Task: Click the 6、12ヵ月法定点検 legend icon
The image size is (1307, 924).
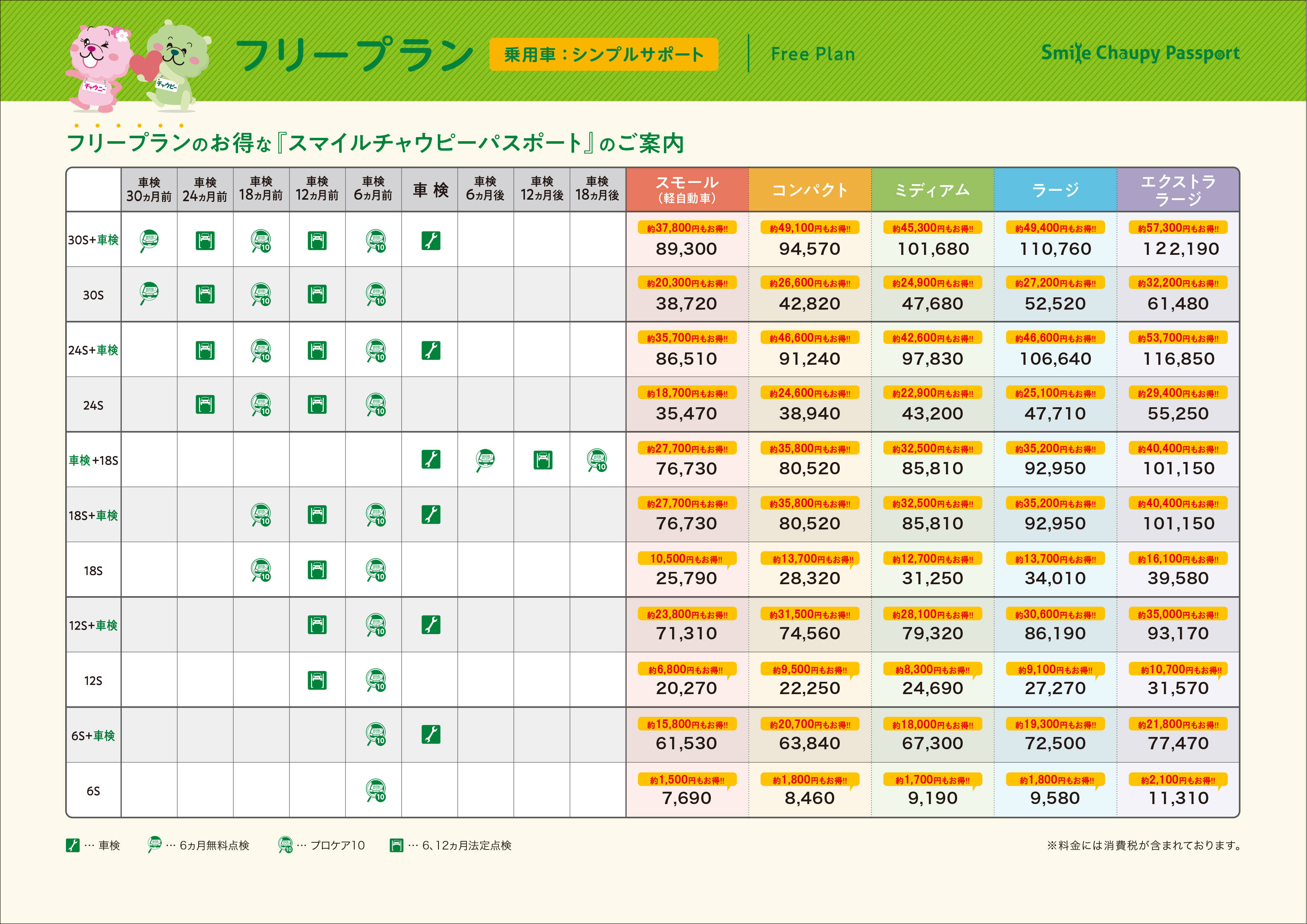Action: tap(397, 845)
